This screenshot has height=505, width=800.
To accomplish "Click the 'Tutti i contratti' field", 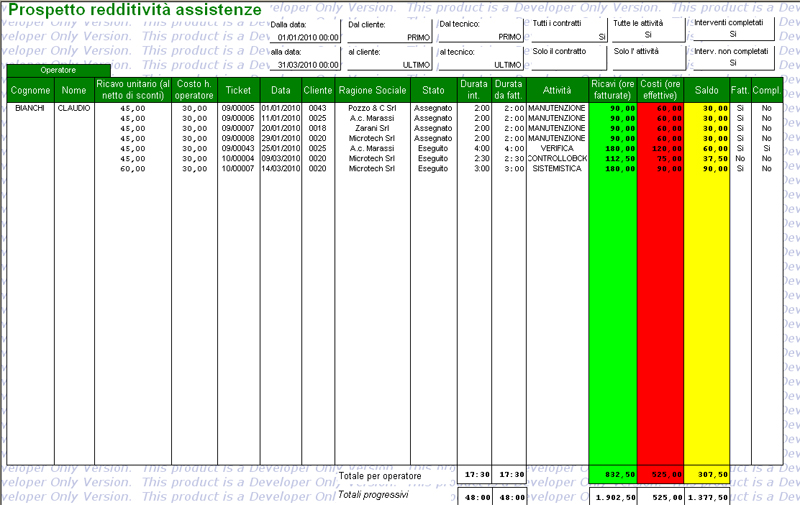I will point(569,30).
